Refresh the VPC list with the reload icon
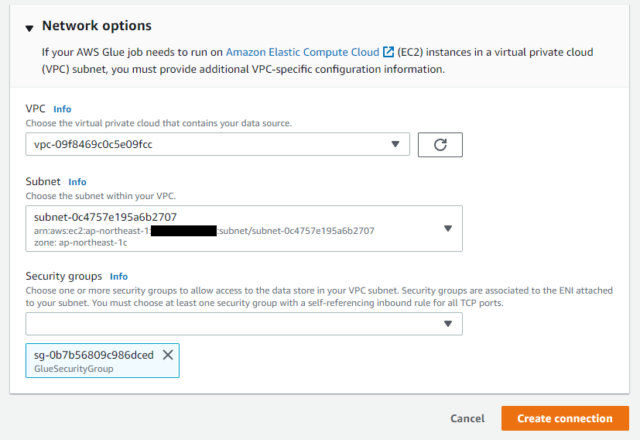The image size is (640, 440). pos(440,144)
